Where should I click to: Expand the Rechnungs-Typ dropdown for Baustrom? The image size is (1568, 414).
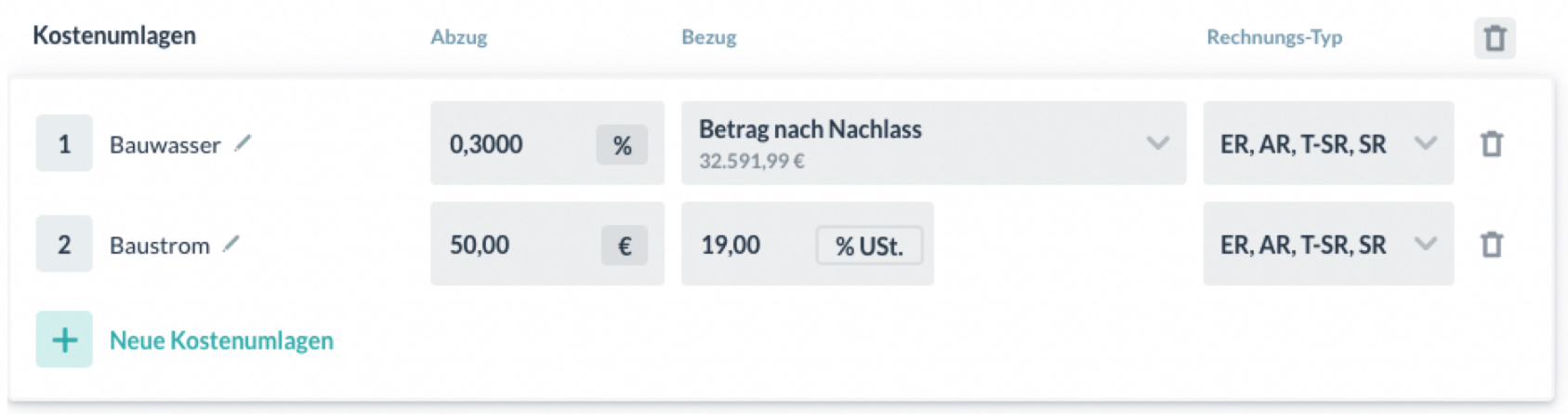click(1425, 244)
